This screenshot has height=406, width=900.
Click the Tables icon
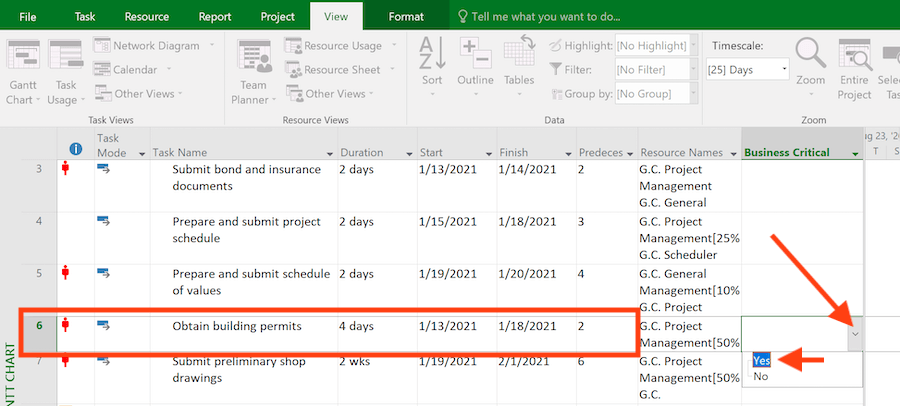pyautogui.click(x=519, y=60)
